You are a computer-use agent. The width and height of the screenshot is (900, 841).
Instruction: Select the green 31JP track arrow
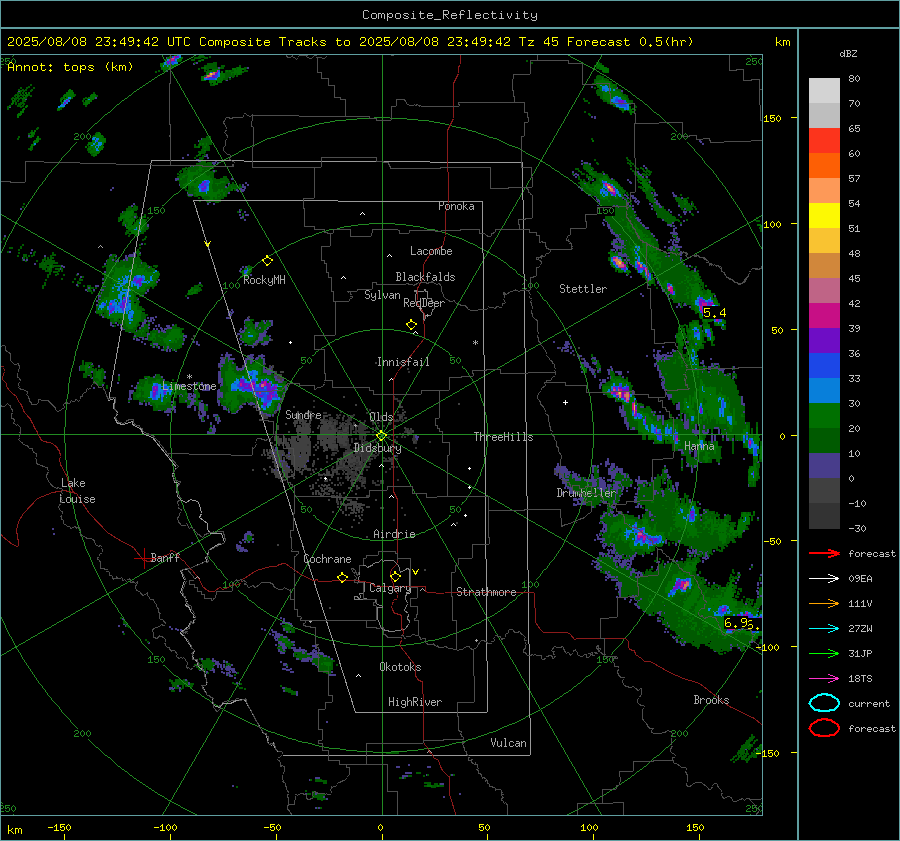pyautogui.click(x=824, y=653)
